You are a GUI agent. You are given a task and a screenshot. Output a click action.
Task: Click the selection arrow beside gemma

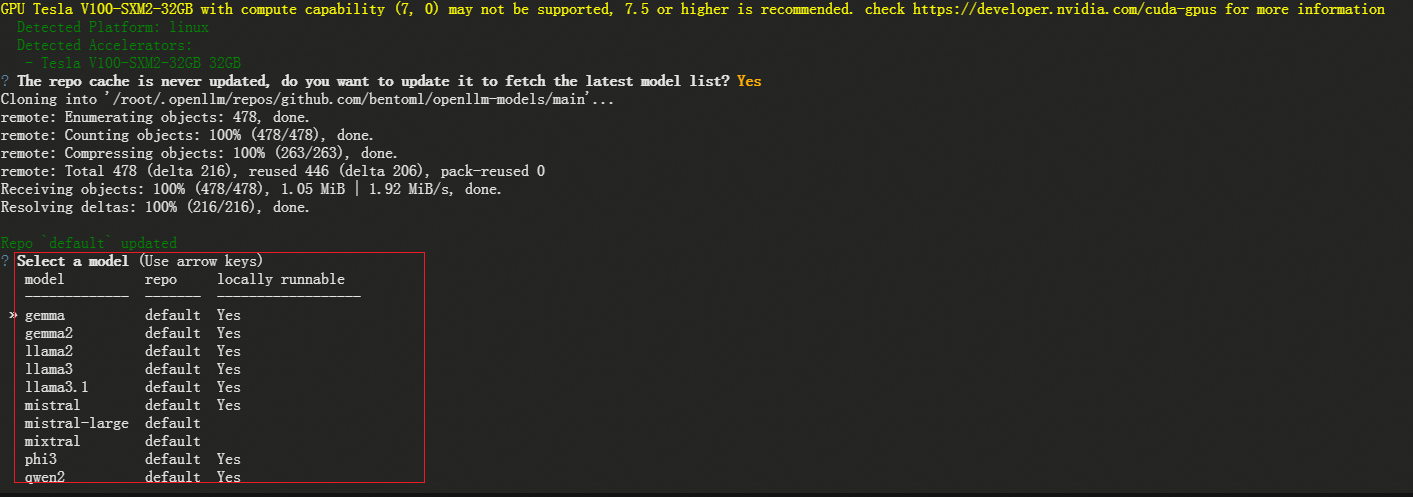point(12,315)
